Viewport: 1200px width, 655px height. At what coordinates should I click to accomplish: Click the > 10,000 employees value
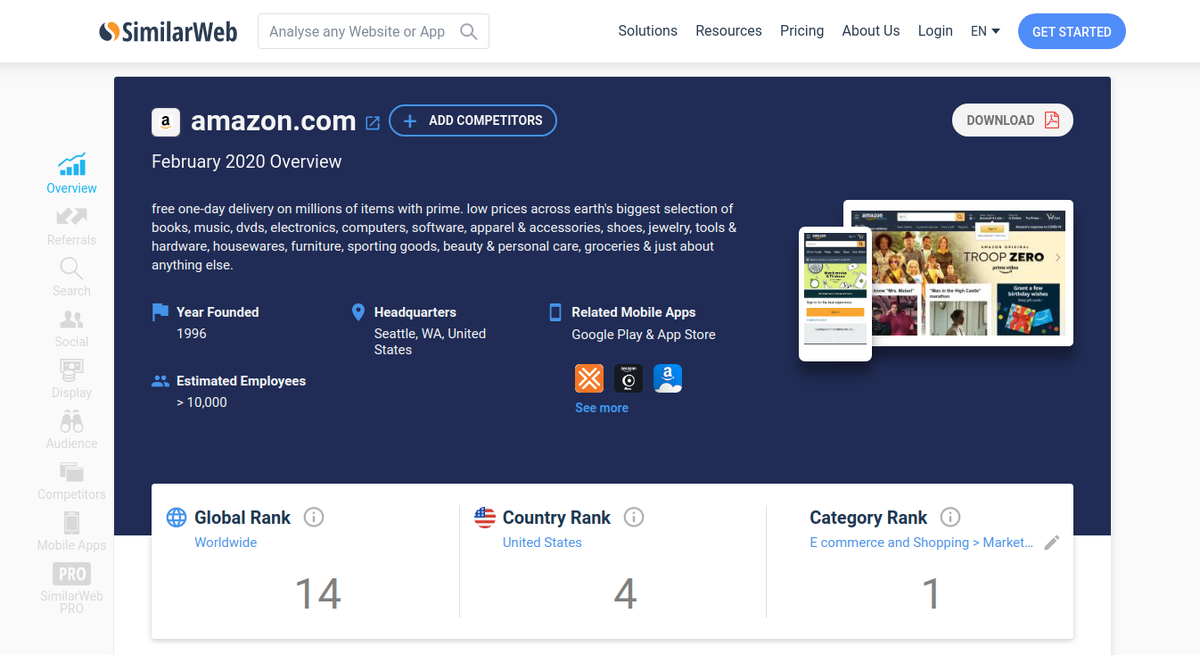pos(202,402)
